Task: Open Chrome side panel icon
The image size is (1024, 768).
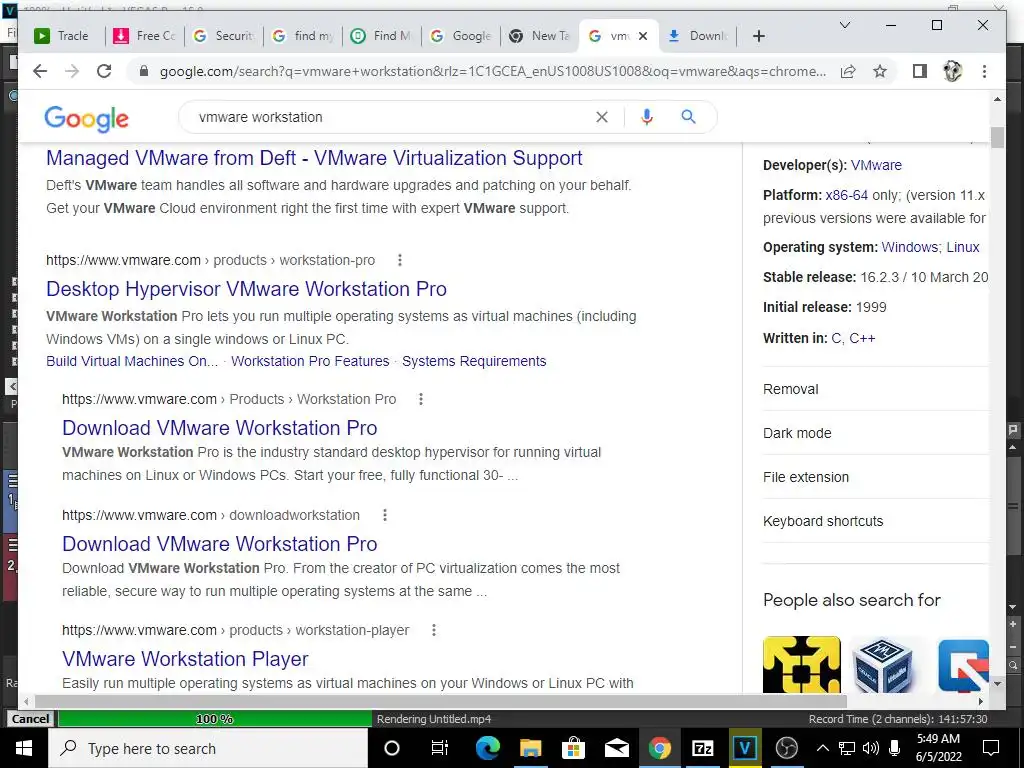Action: pyautogui.click(x=920, y=71)
